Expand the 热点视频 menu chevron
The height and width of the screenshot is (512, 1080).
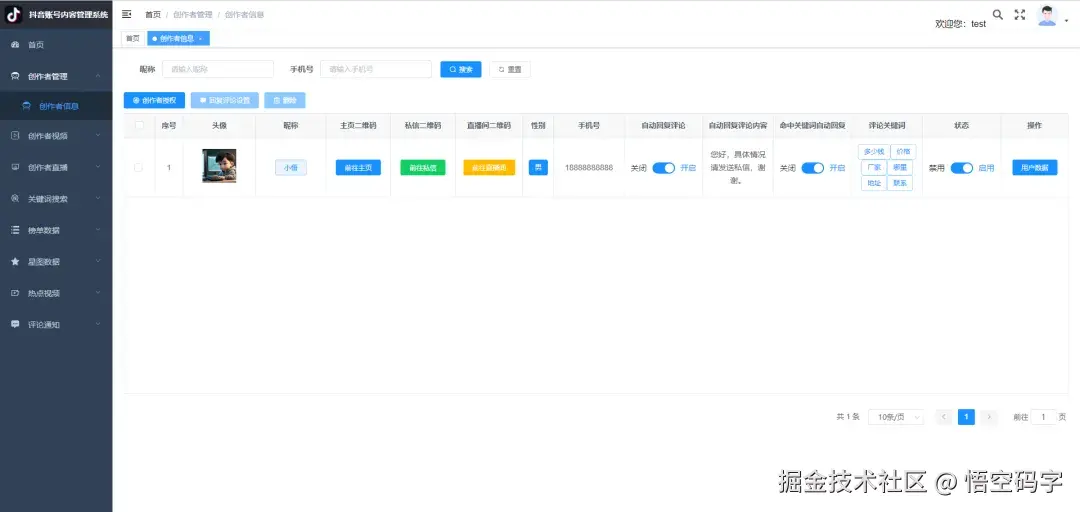[x=98, y=293]
